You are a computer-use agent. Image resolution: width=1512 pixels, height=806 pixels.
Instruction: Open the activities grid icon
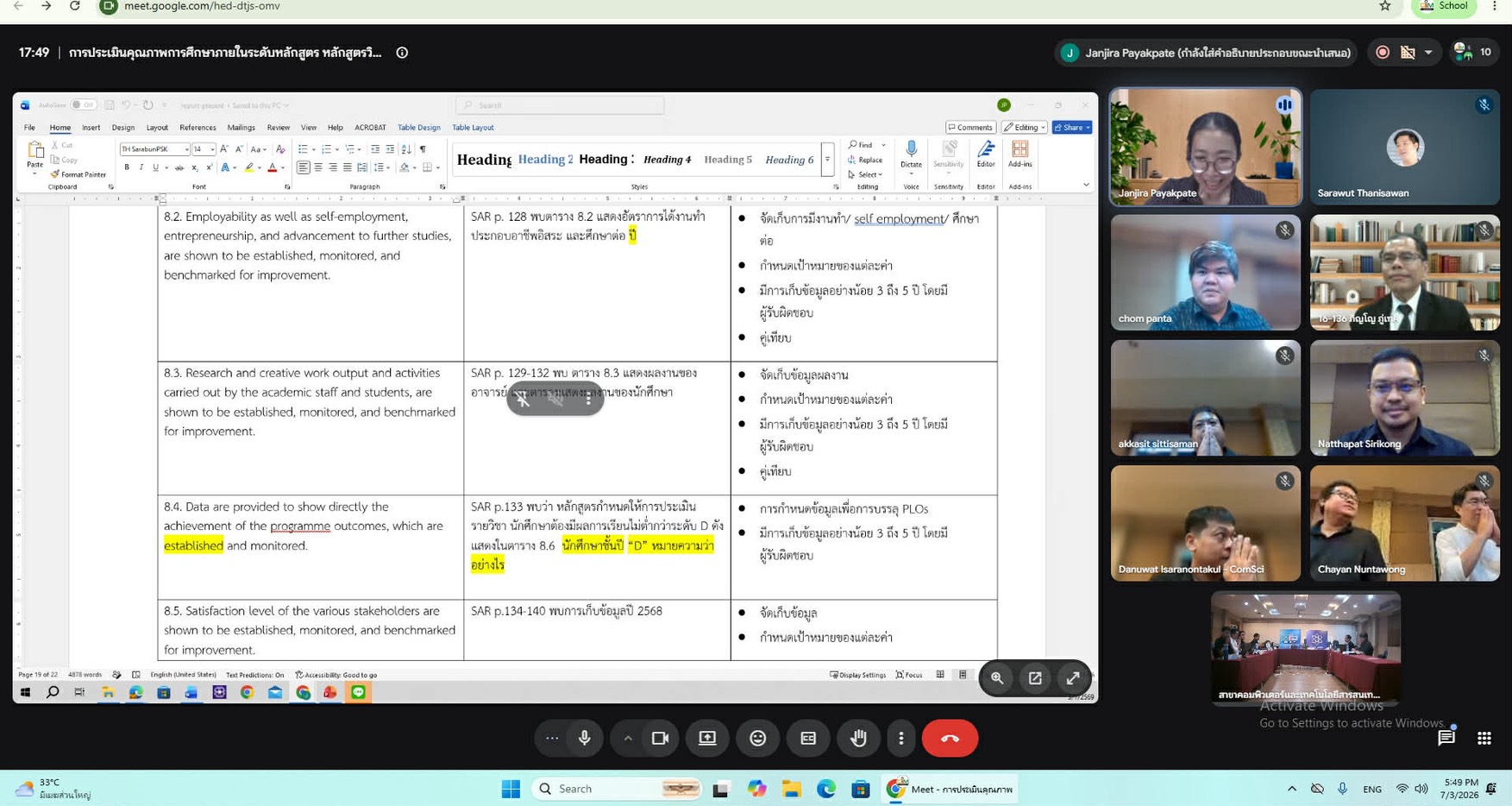point(1484,738)
